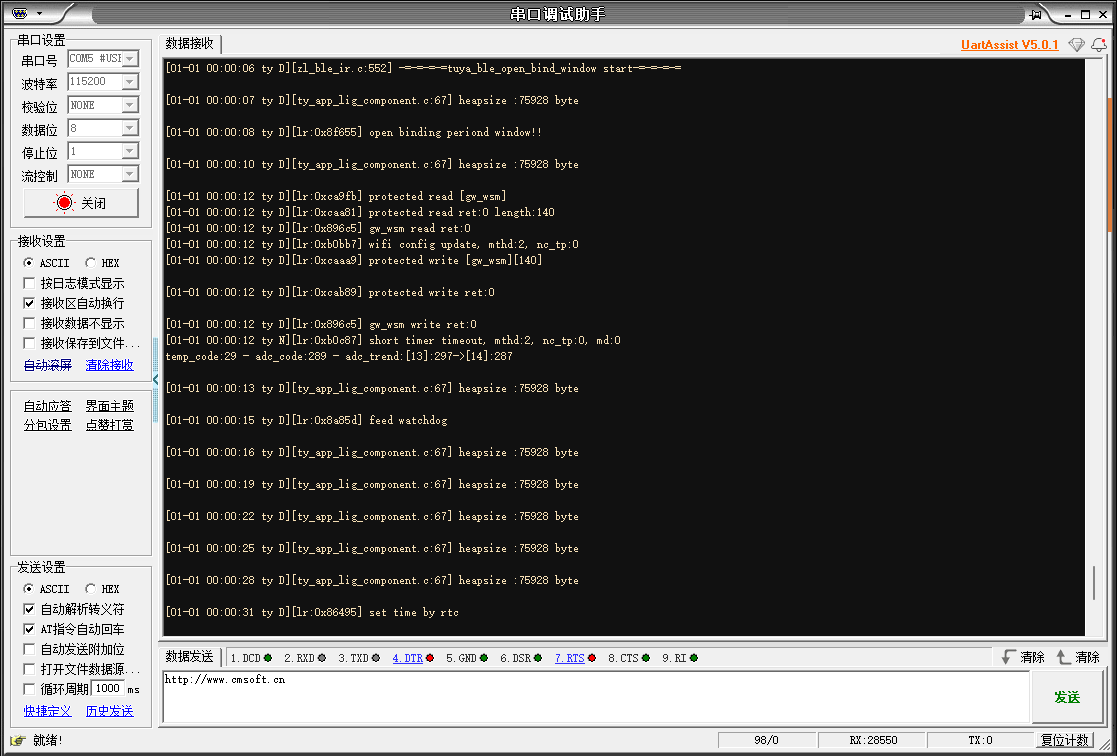This screenshot has height=756, width=1117.
Task: Click the red RTS signal indicator
Action: (591, 658)
